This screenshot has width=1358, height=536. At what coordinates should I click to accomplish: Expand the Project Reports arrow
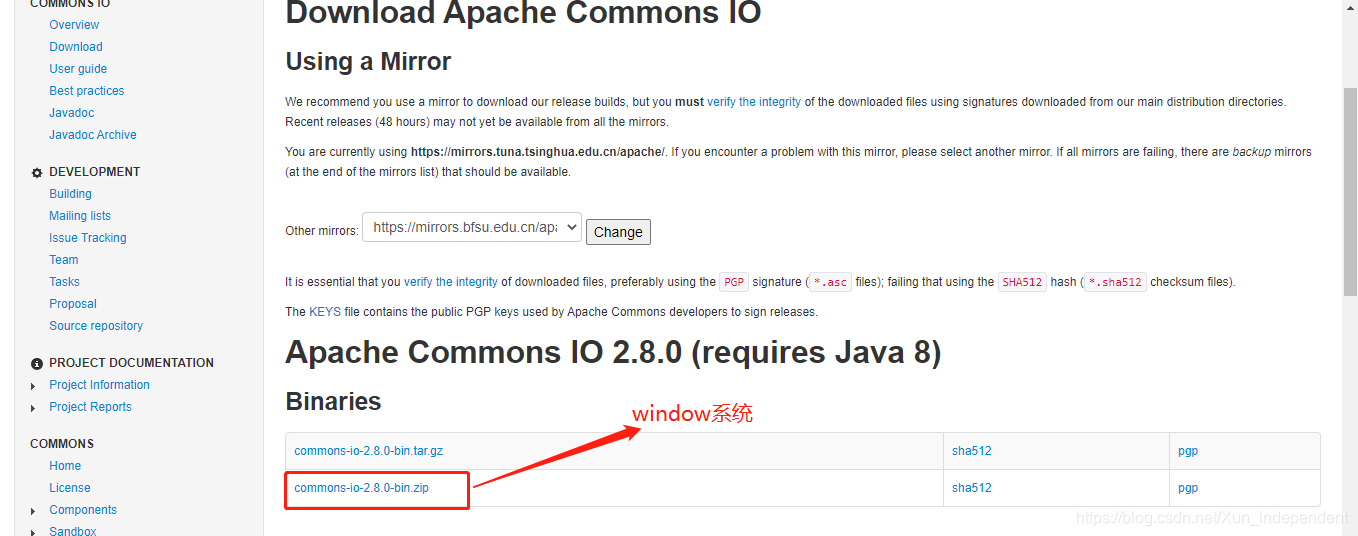click(x=34, y=408)
